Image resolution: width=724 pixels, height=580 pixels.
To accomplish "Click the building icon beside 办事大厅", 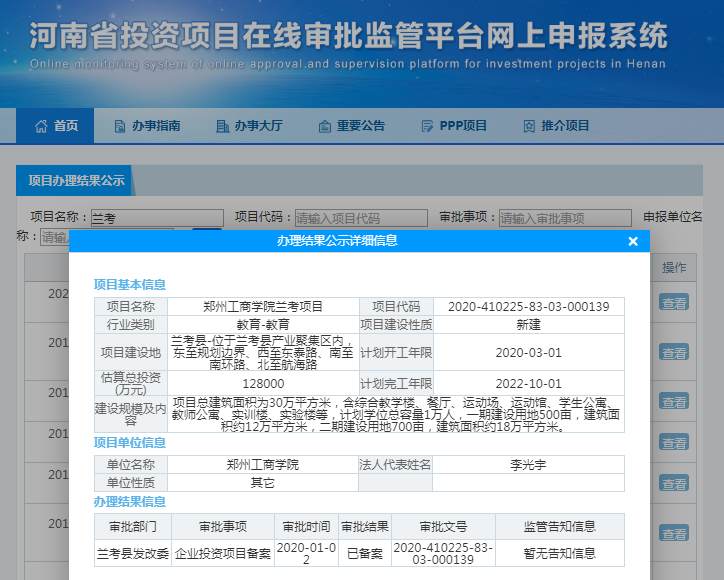I will [222, 126].
